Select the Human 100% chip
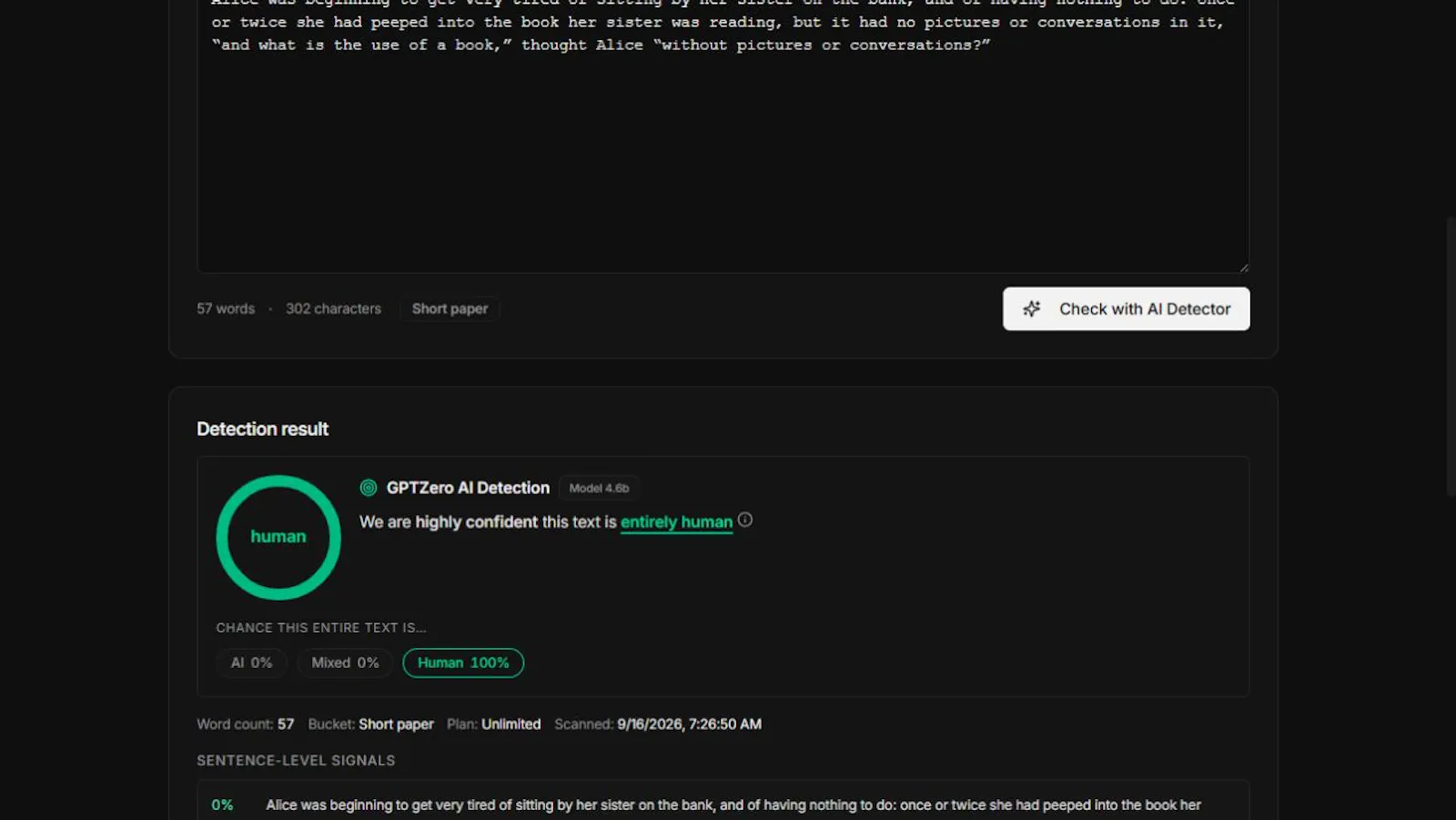This screenshot has height=820, width=1456. pyautogui.click(x=463, y=663)
